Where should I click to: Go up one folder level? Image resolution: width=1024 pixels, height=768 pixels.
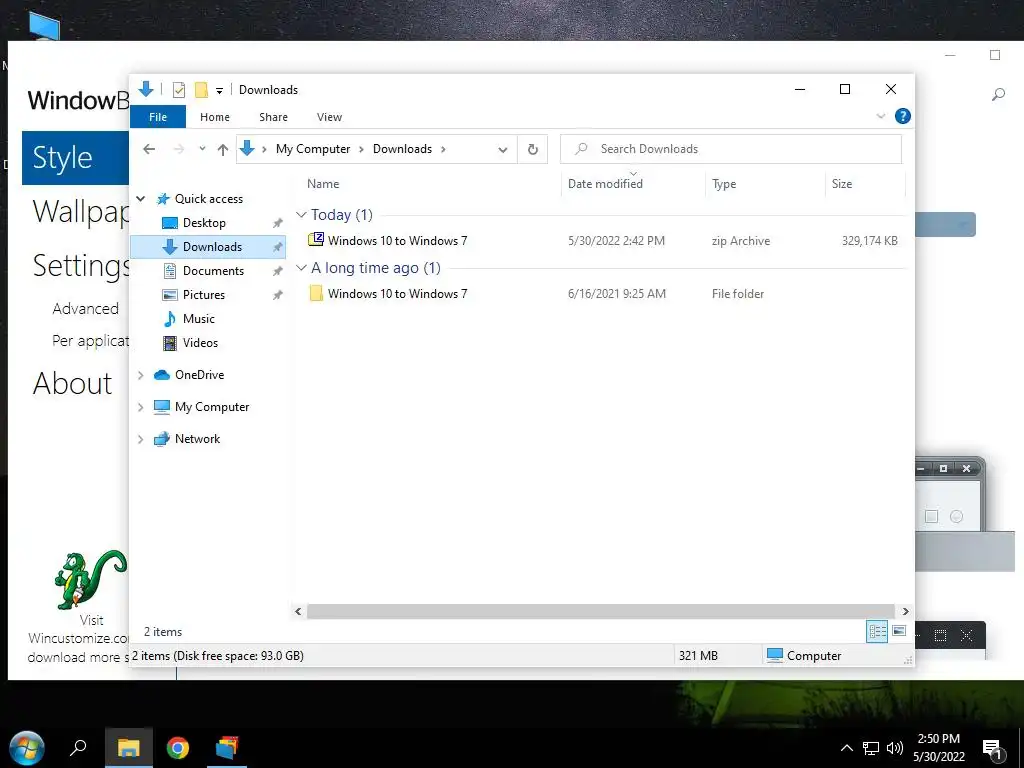pyautogui.click(x=223, y=150)
